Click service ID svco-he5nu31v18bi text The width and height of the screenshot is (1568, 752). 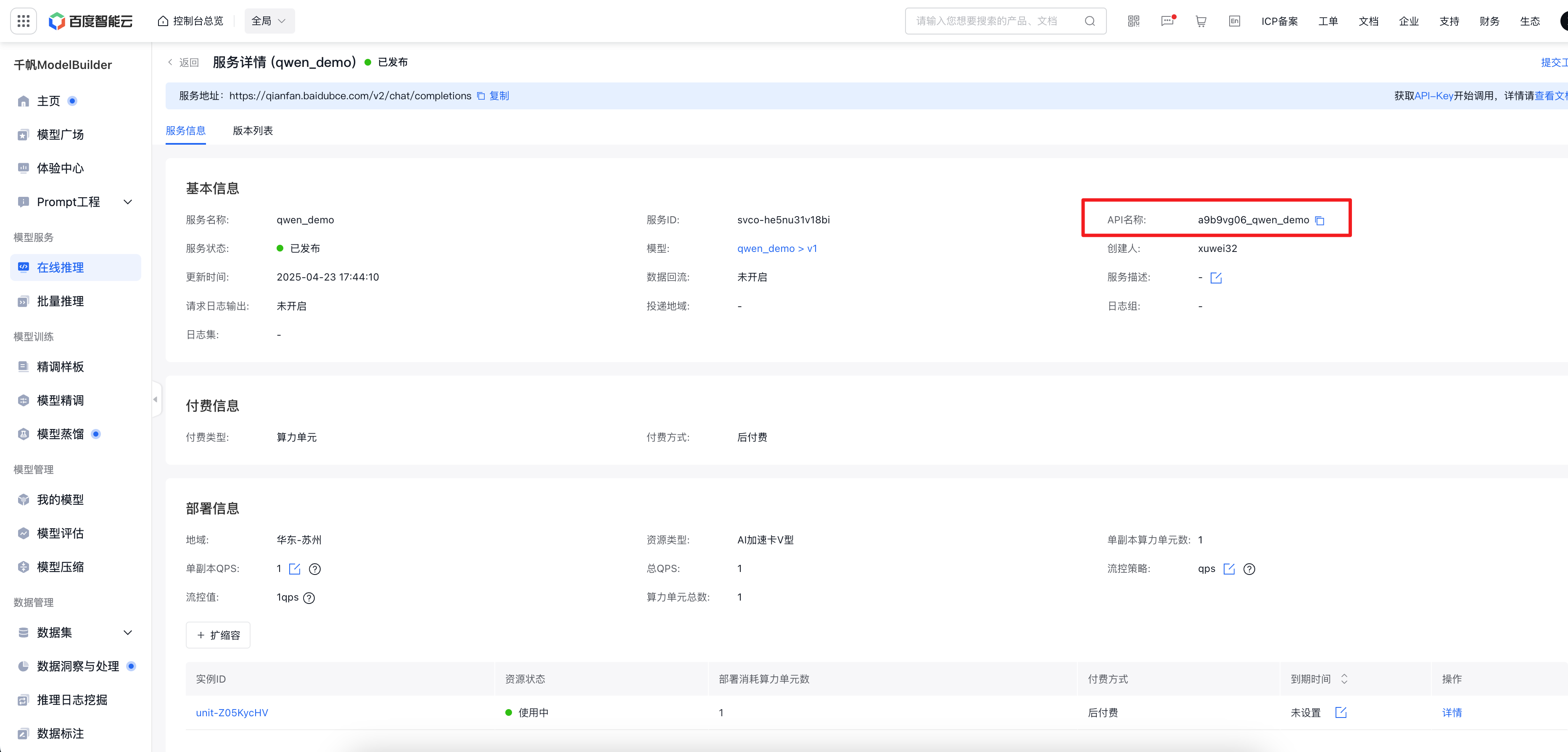783,220
